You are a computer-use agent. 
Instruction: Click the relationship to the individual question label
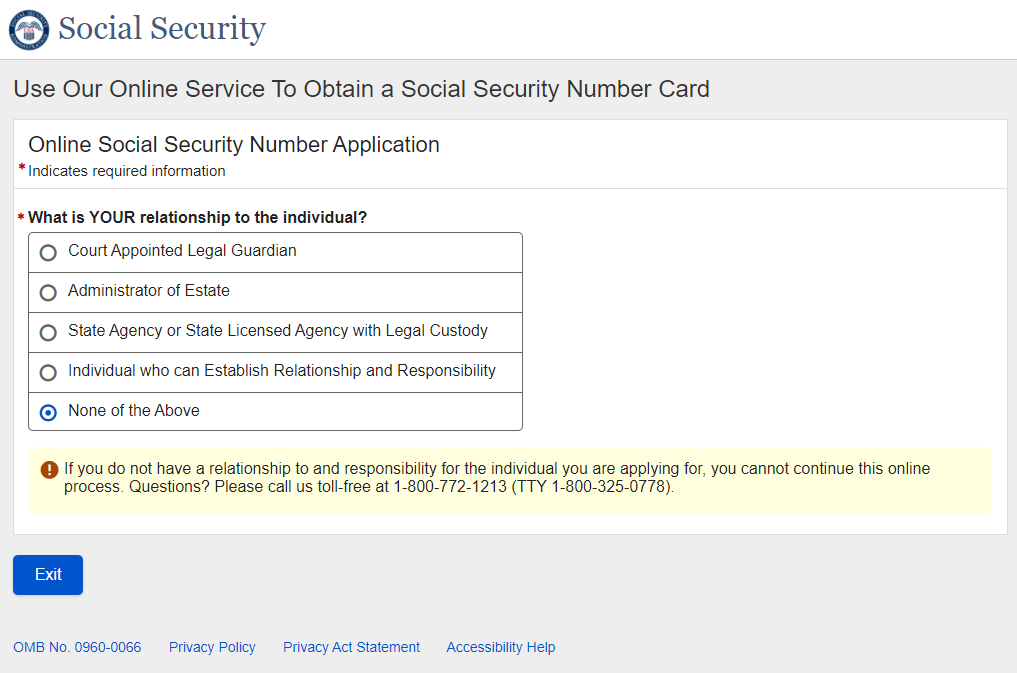pyautogui.click(x=197, y=217)
